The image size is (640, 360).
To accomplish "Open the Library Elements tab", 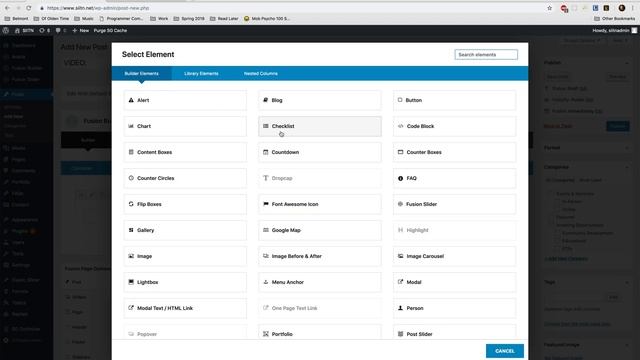I will [x=201, y=73].
